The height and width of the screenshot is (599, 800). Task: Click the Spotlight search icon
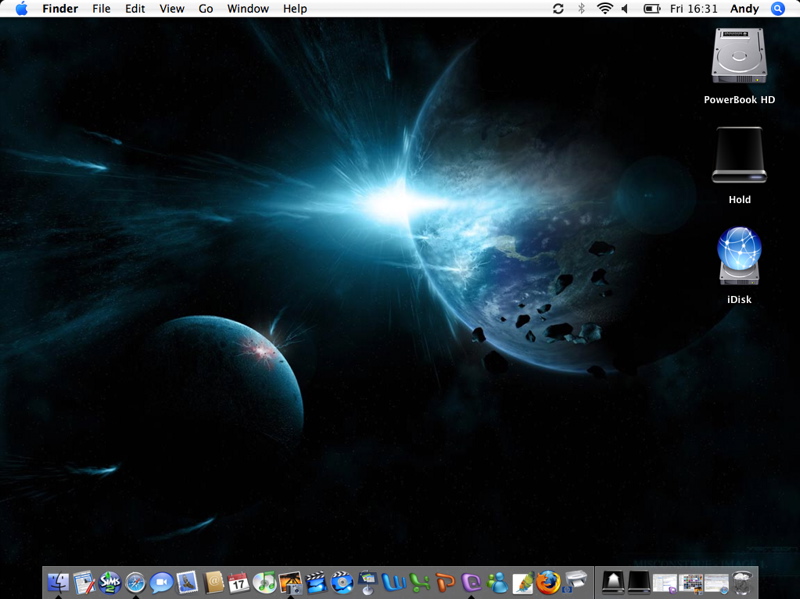[778, 9]
